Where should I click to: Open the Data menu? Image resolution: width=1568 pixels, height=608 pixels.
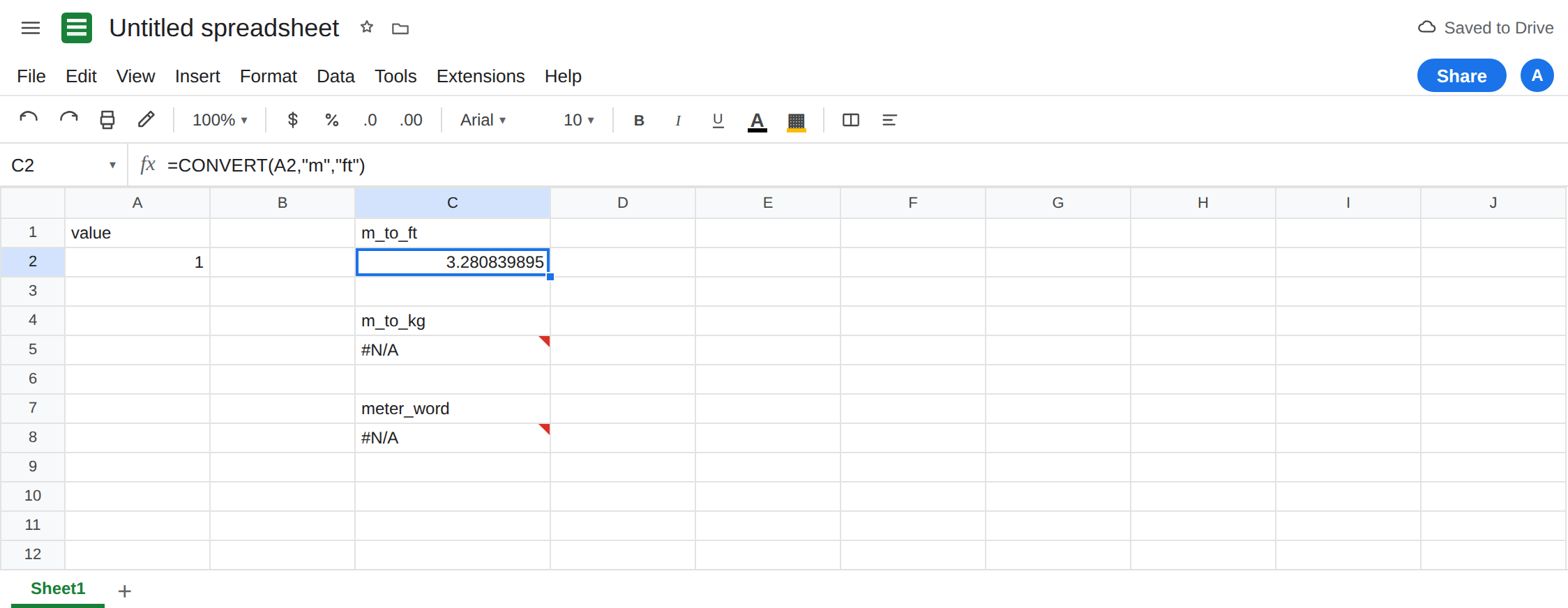336,76
